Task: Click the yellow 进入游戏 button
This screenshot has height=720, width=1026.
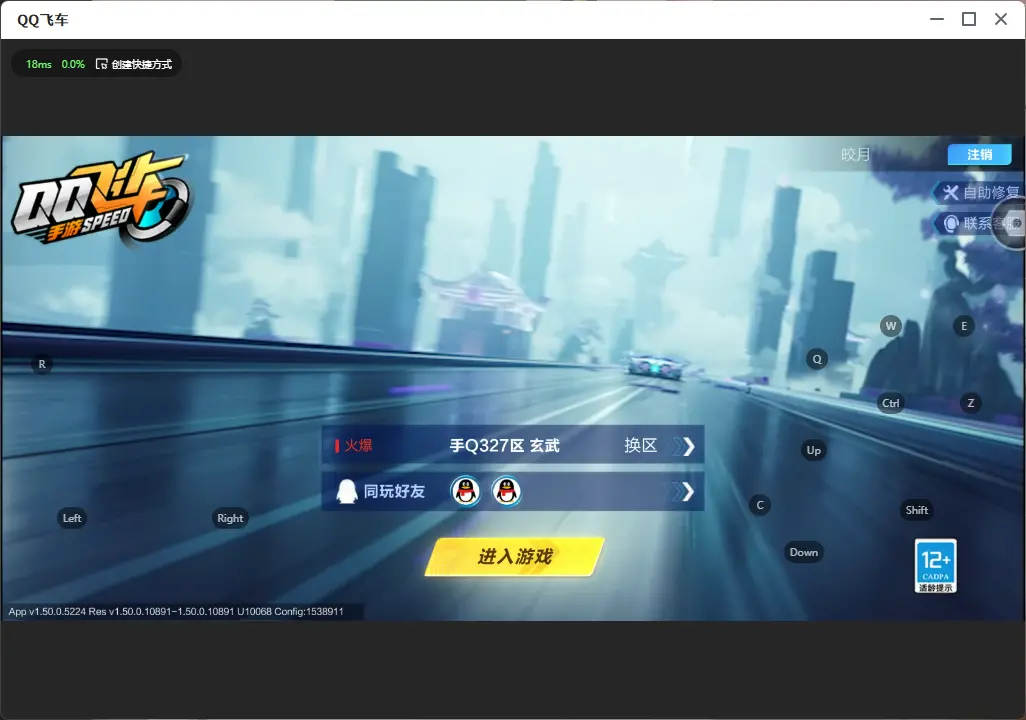Action: (x=514, y=557)
